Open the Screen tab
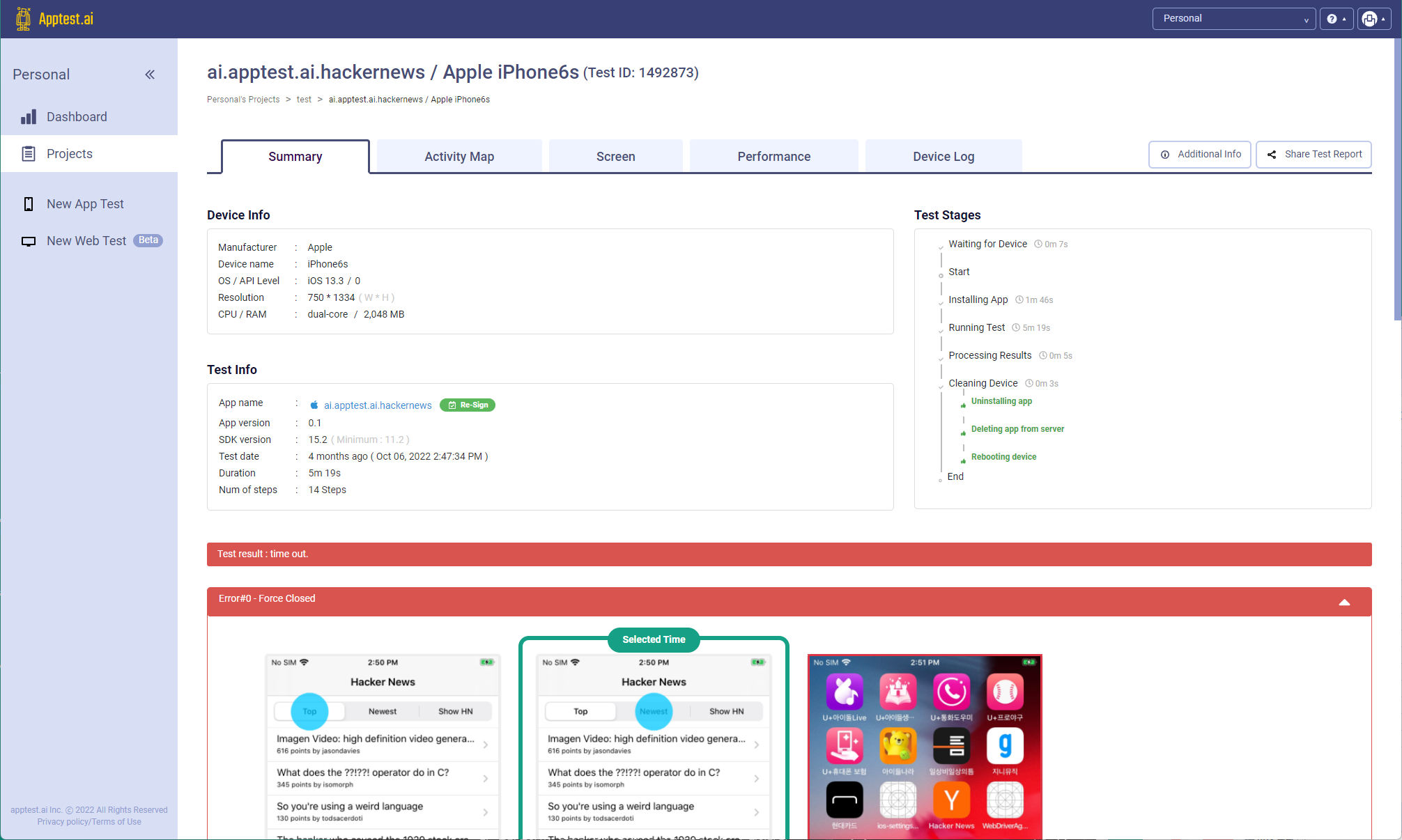Viewport: 1402px width, 840px height. click(x=616, y=157)
